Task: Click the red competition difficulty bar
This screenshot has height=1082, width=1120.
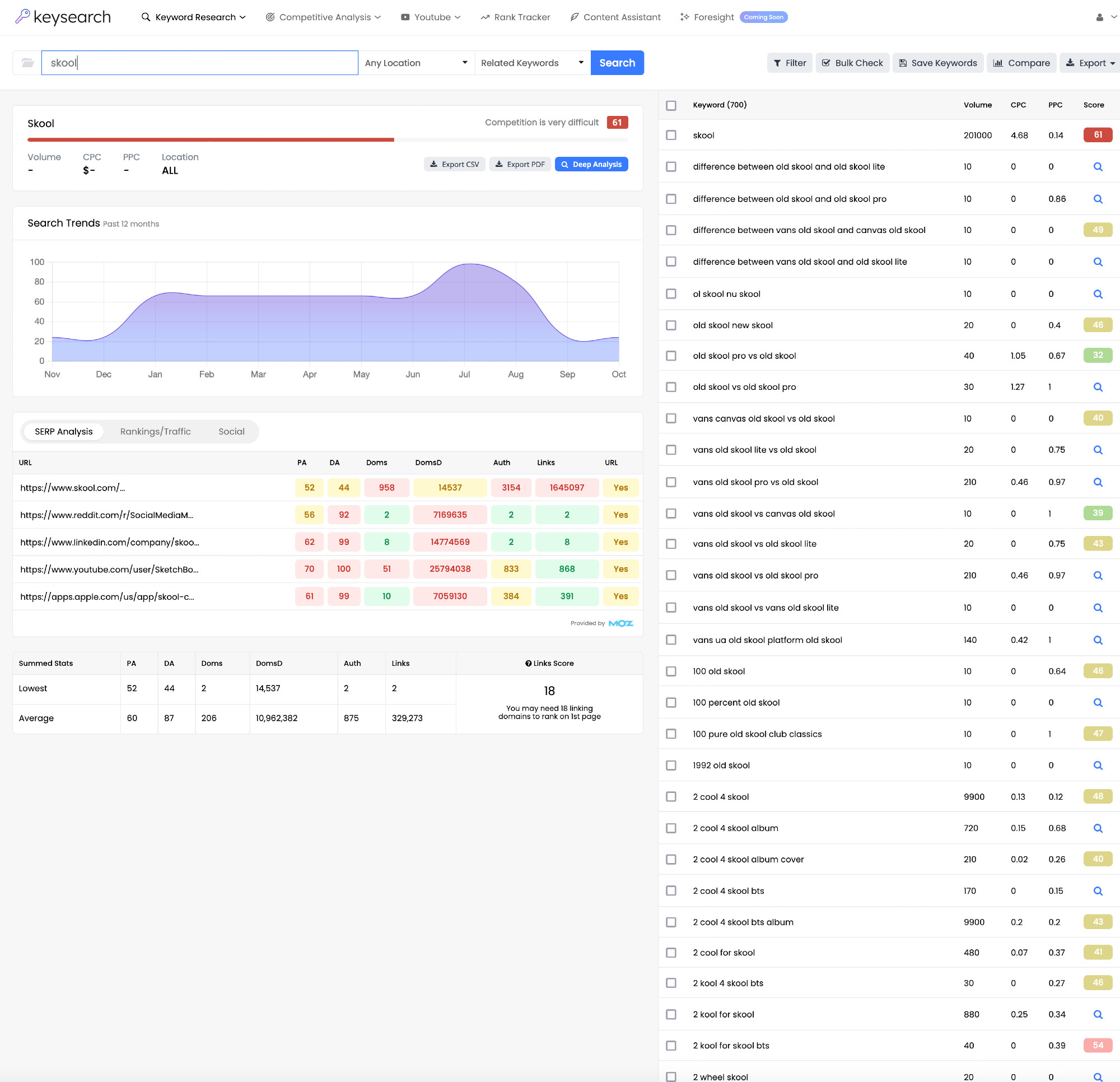Action: [211, 139]
